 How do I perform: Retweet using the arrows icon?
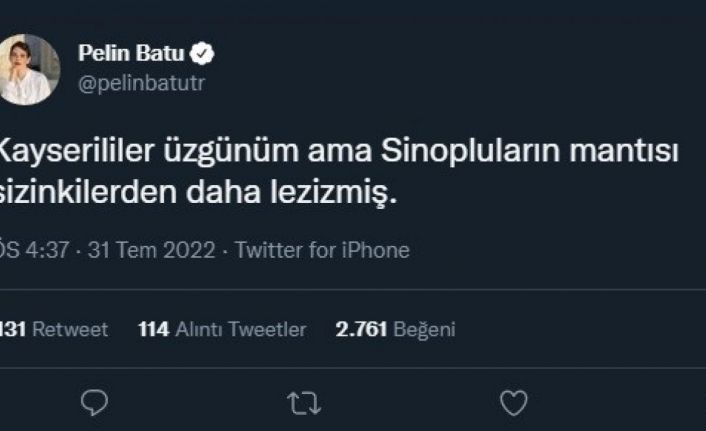304,403
